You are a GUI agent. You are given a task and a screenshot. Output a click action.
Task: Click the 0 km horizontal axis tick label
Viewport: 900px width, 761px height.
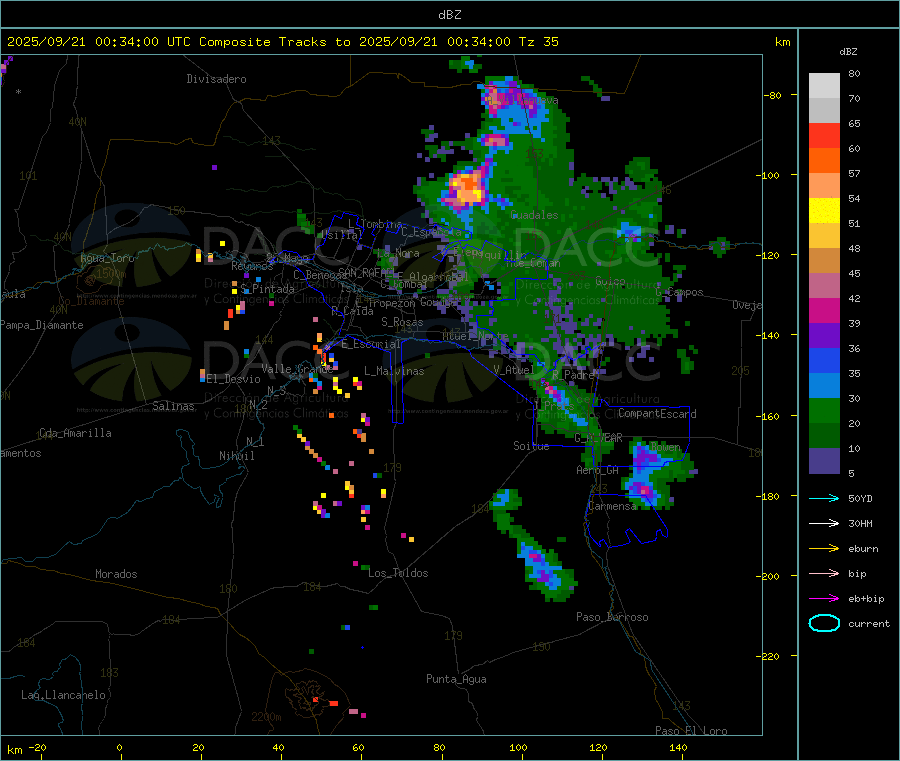click(119, 748)
